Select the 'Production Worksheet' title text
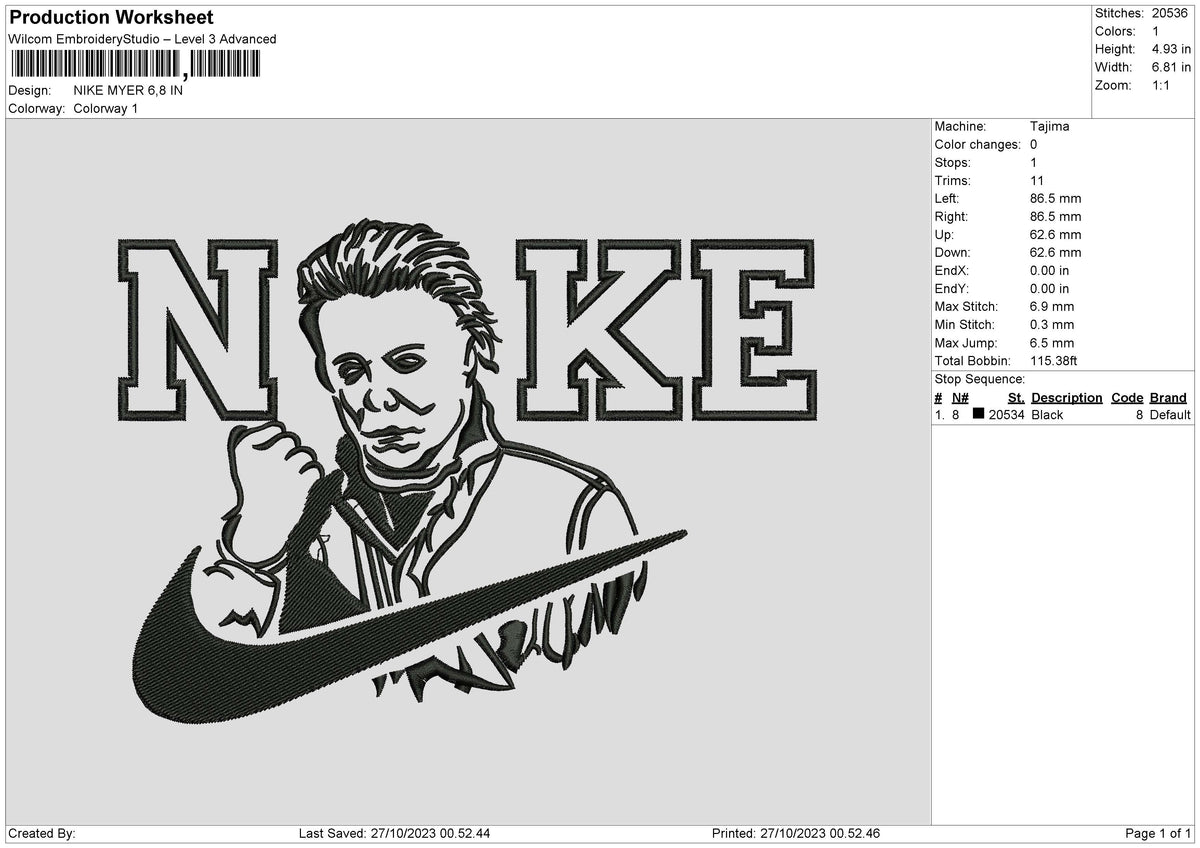This screenshot has width=1200, height=848. [111, 18]
